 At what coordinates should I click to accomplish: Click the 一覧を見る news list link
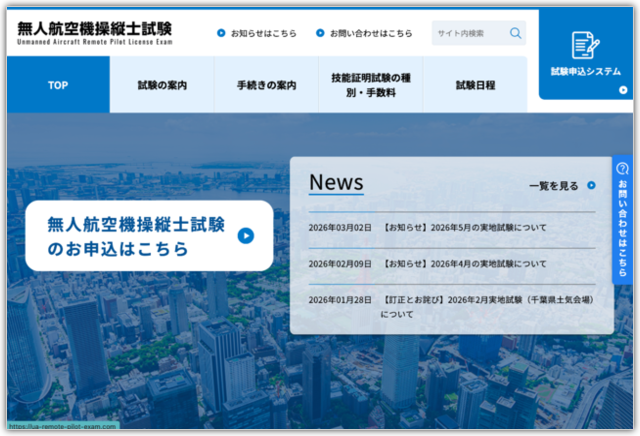554,186
